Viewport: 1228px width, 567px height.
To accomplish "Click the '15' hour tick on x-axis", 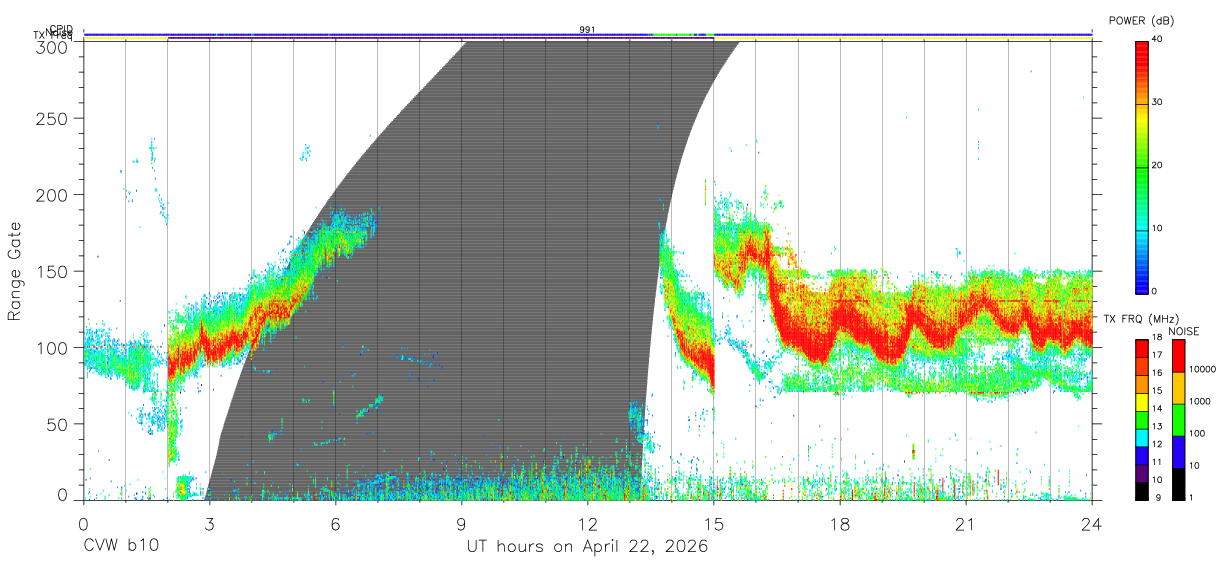I will pyautogui.click(x=714, y=525).
